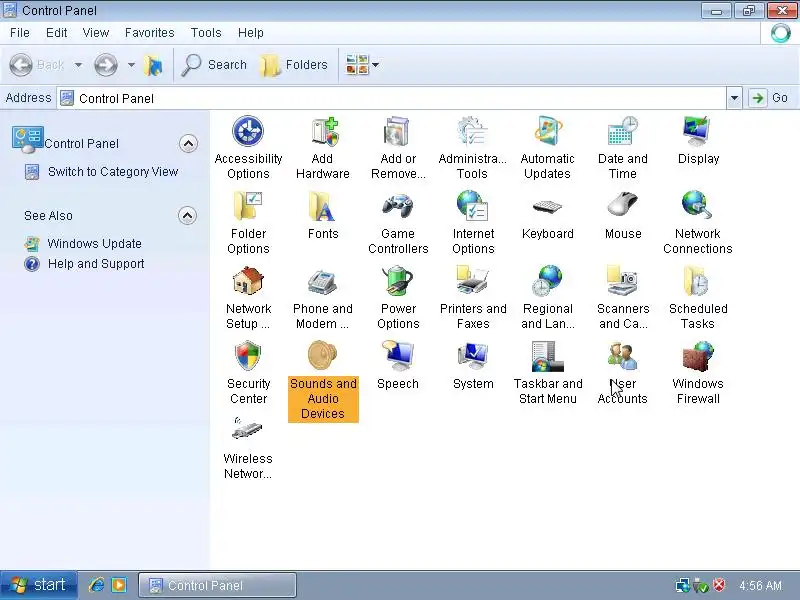Open Scheduled Tasks icon
This screenshot has width=800, height=600.
(x=698, y=281)
